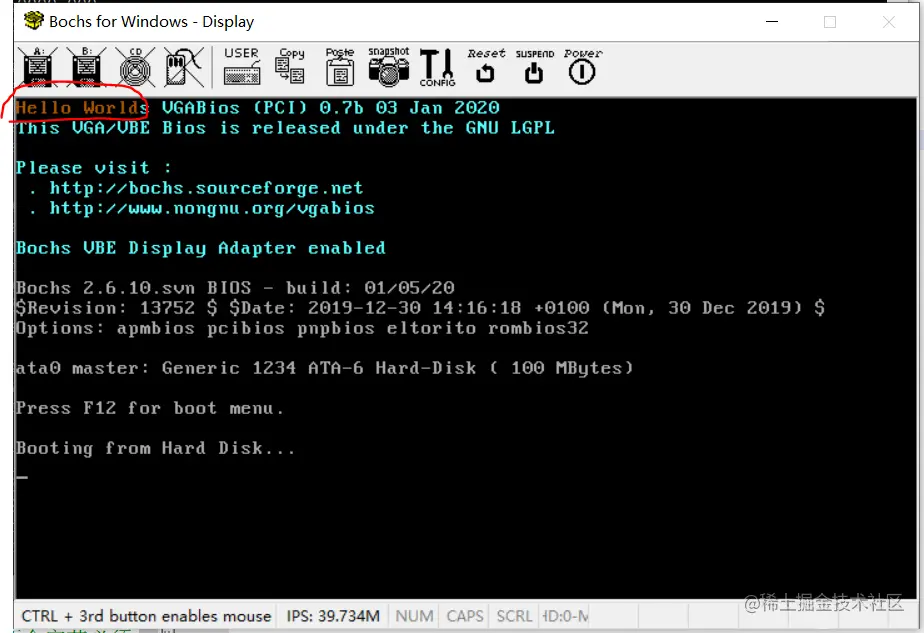Image resolution: width=924 pixels, height=633 pixels.
Task: Click the Power button icon
Action: tap(582, 67)
